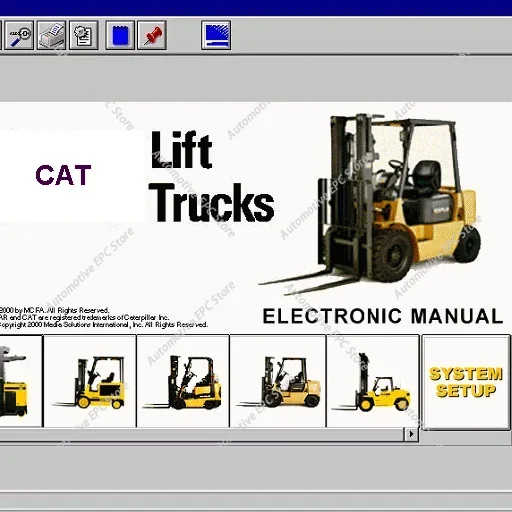Select the tan pneumatic forklift thumbnail
512x512 pixels.
point(278,381)
